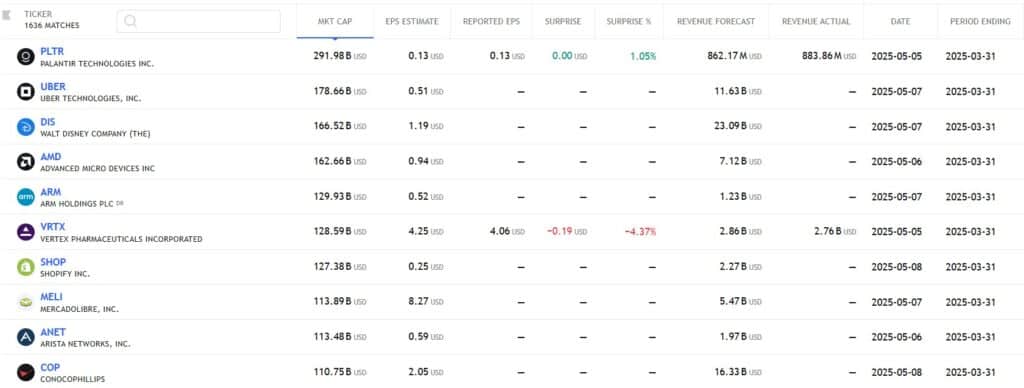Click PALANTIR TECHNOLOGIES INC. company name
The width and height of the screenshot is (1024, 388).
click(97, 64)
